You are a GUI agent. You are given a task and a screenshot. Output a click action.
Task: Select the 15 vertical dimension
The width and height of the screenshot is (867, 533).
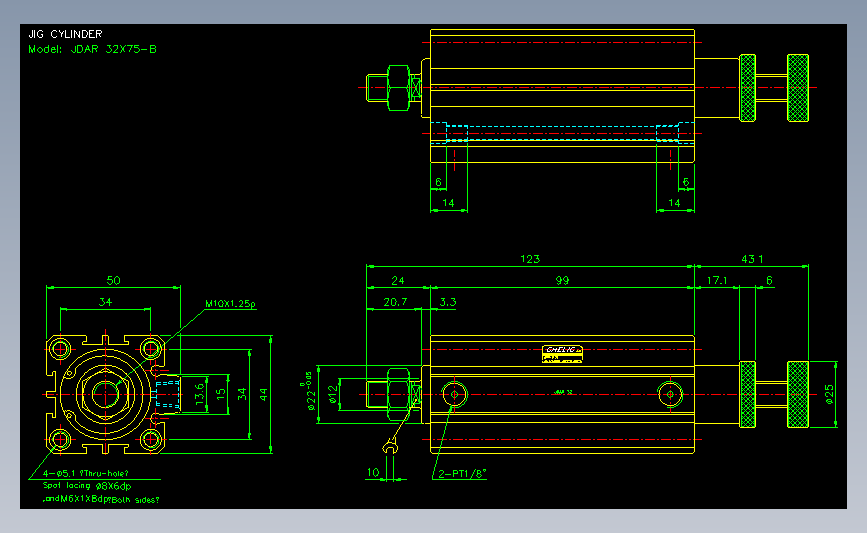click(x=221, y=394)
